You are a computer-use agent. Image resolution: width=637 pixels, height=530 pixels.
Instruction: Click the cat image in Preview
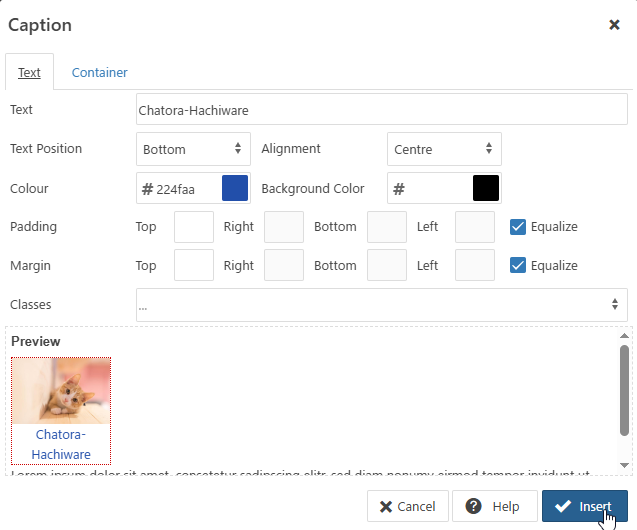[61, 391]
